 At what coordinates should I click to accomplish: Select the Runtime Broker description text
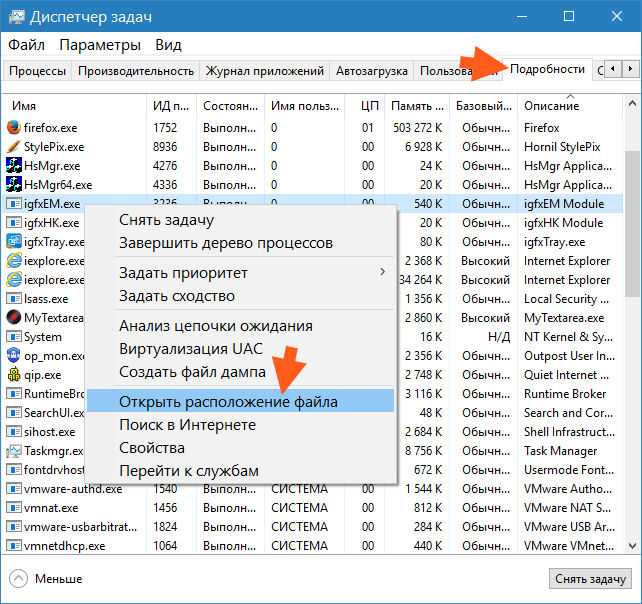(565, 394)
